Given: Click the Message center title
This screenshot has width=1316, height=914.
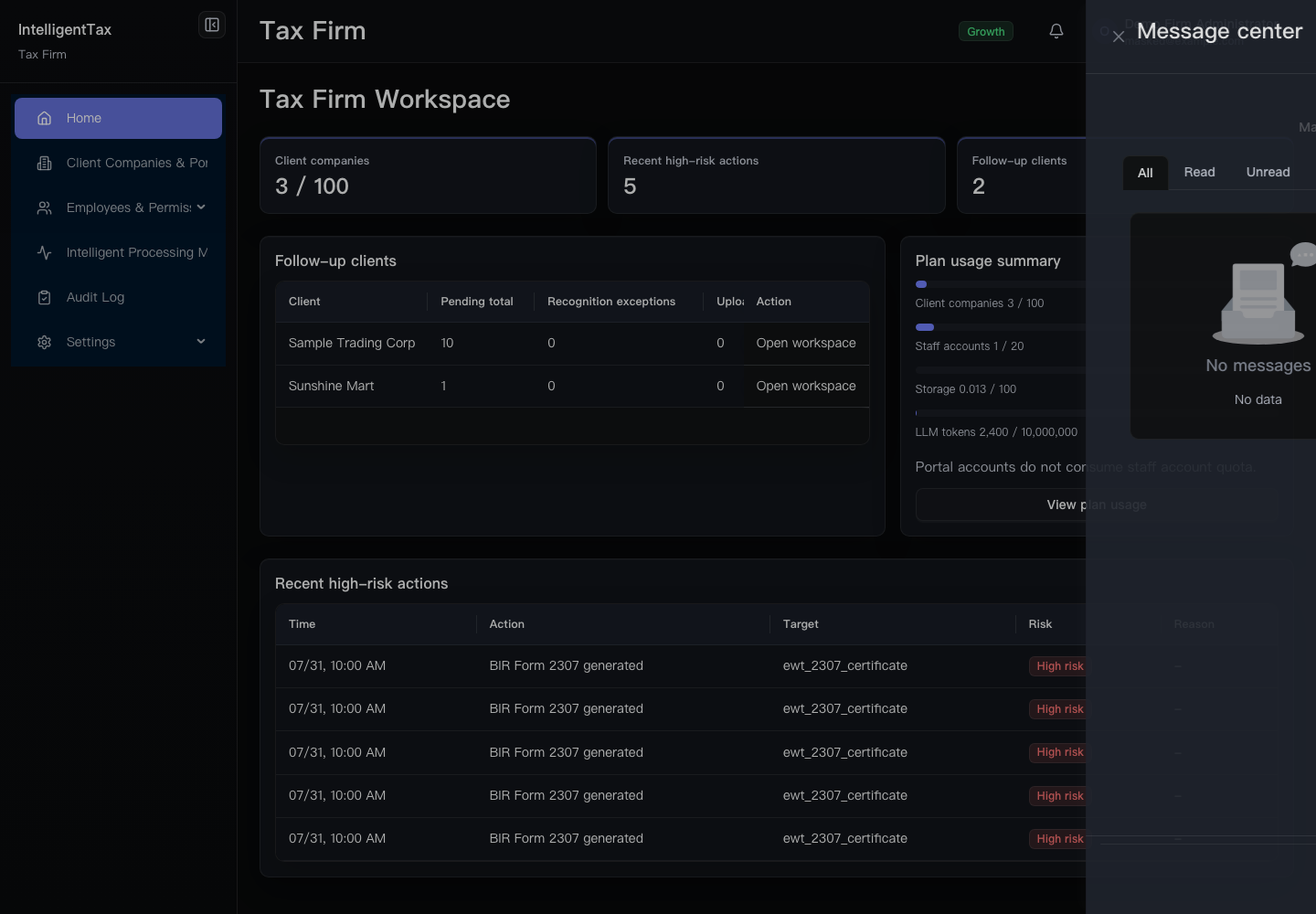Looking at the screenshot, I should click(x=1219, y=31).
